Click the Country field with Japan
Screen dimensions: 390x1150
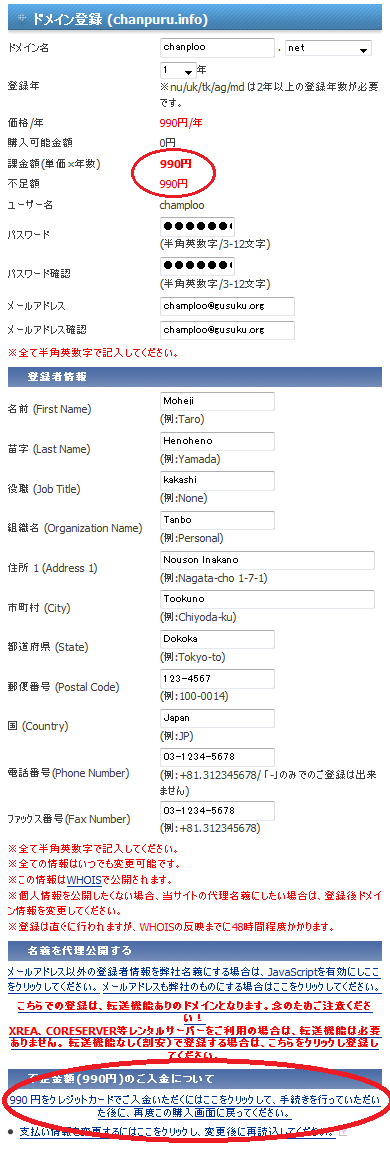click(x=217, y=718)
